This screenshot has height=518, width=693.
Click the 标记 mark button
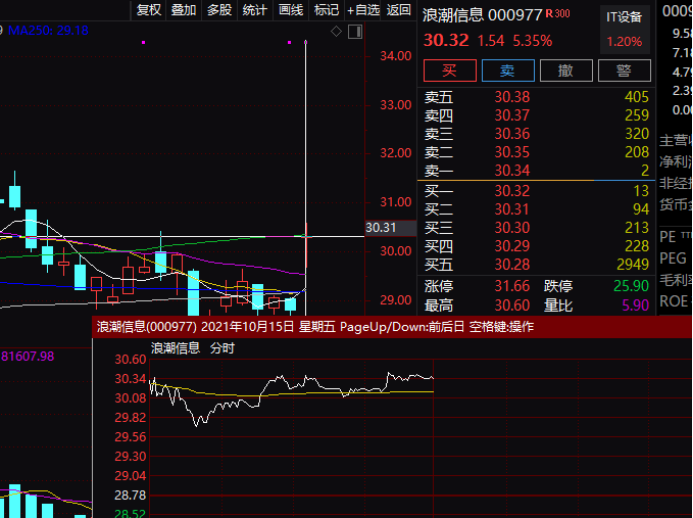326,10
